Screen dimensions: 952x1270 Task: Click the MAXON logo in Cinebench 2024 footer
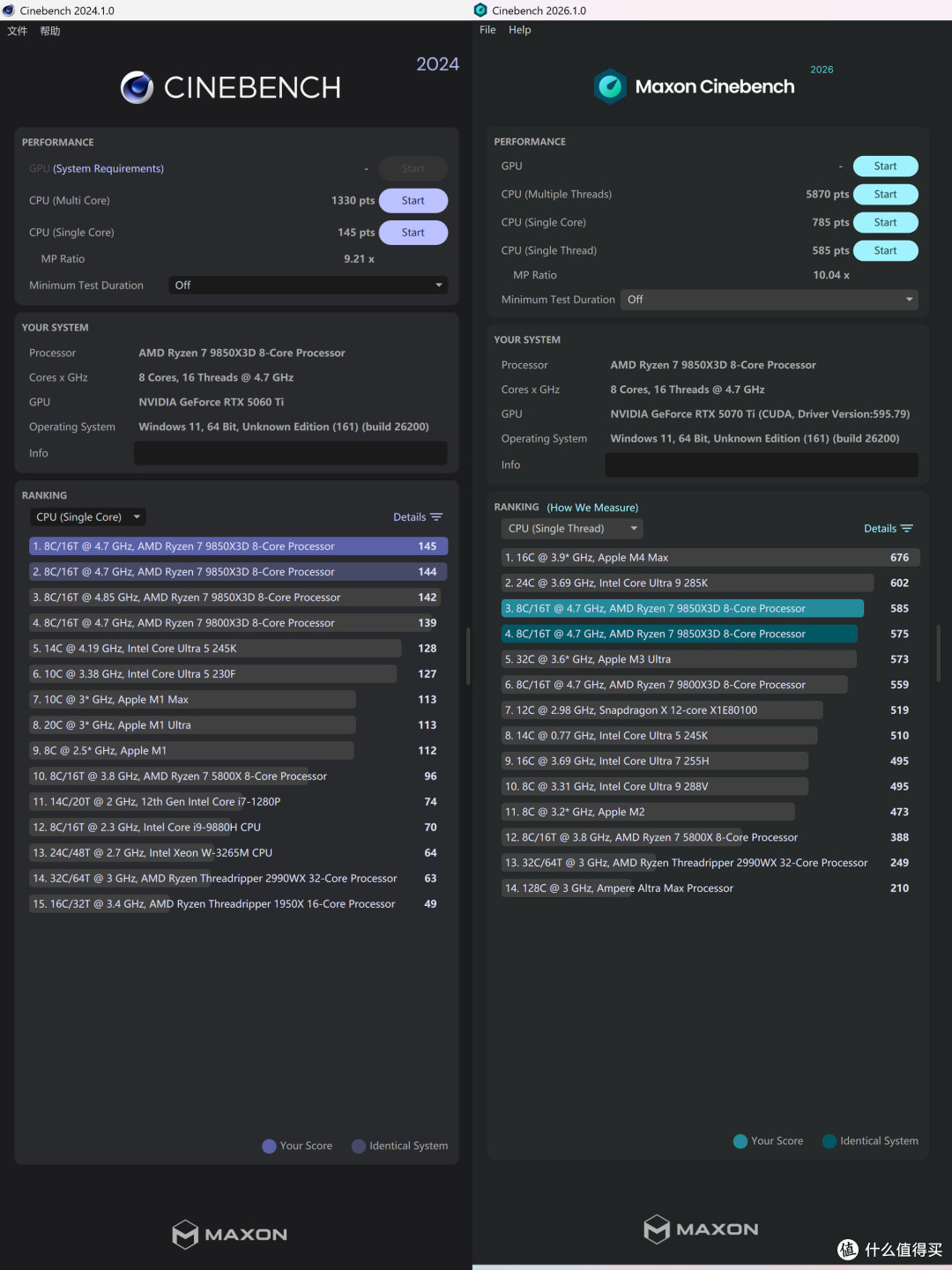point(230,1234)
